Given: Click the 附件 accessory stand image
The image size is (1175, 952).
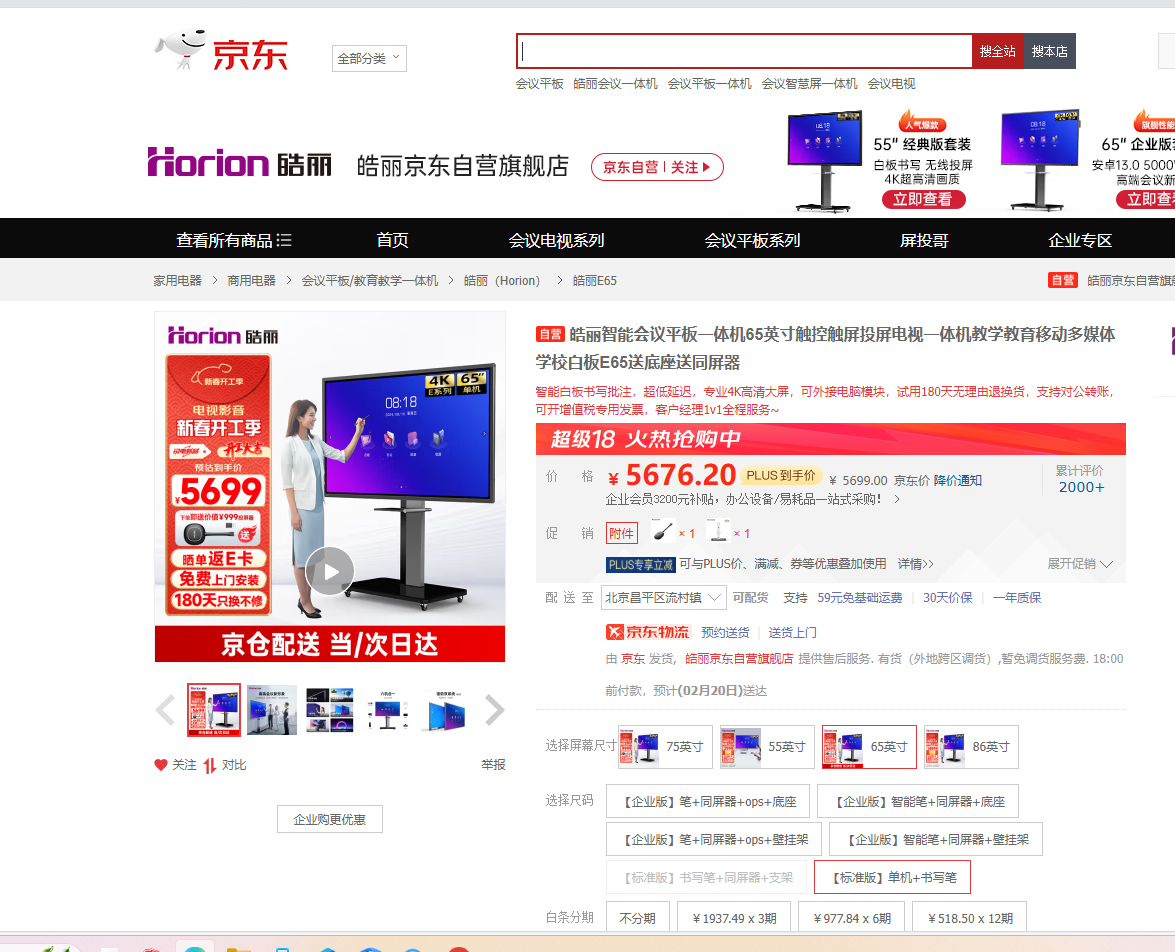Looking at the screenshot, I should coord(719,530).
